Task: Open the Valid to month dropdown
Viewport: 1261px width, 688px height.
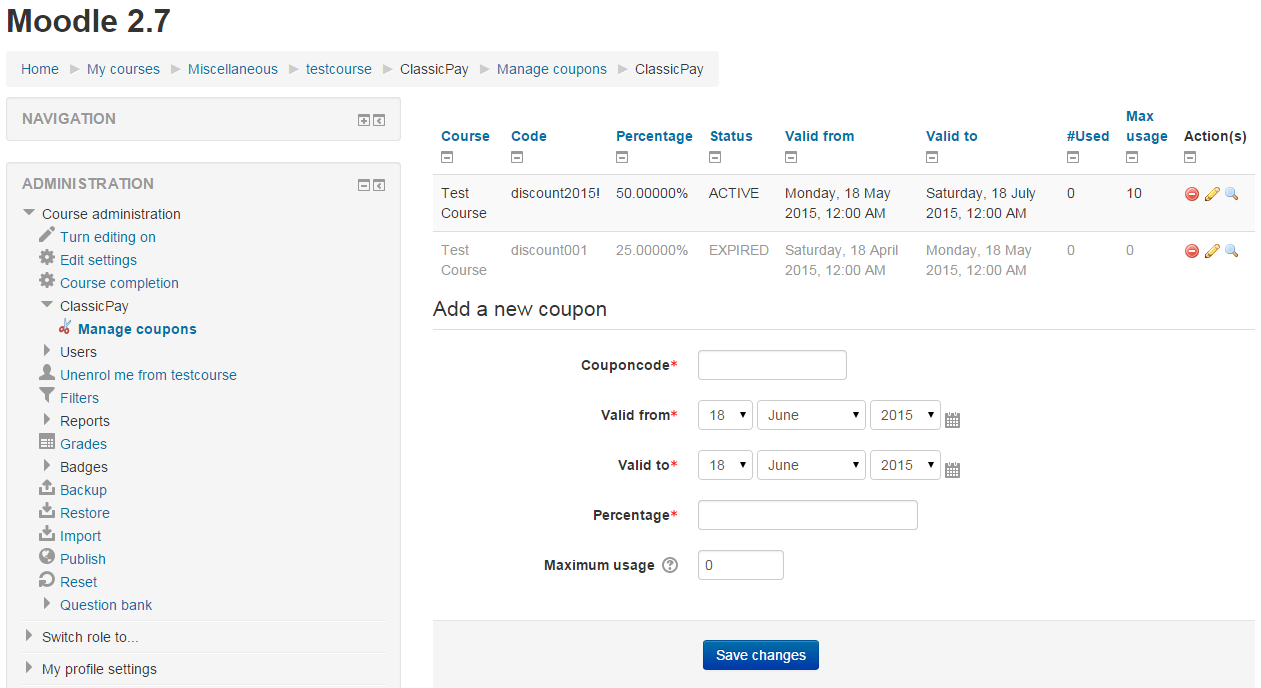Action: pyautogui.click(x=811, y=465)
